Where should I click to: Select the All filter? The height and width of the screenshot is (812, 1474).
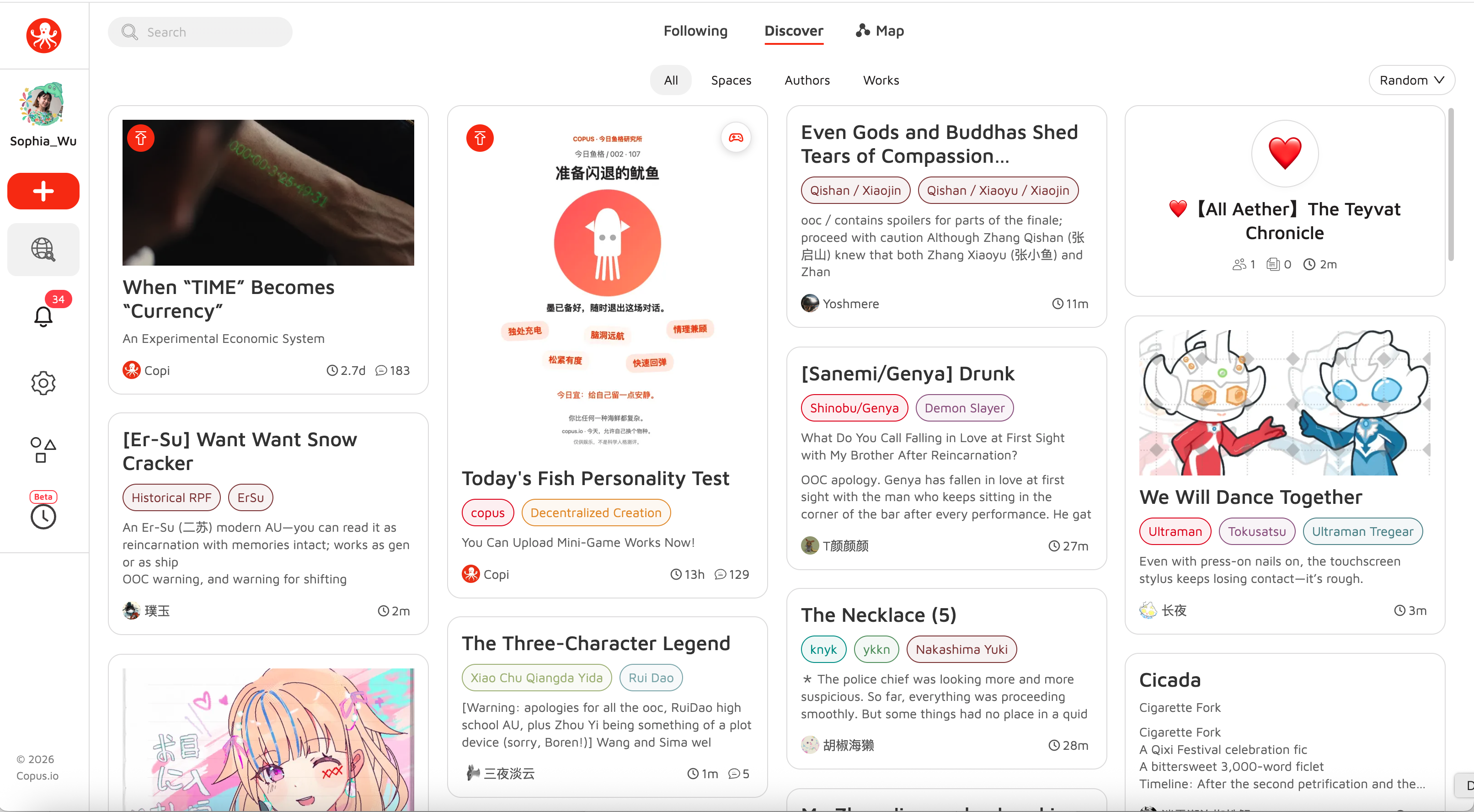671,80
